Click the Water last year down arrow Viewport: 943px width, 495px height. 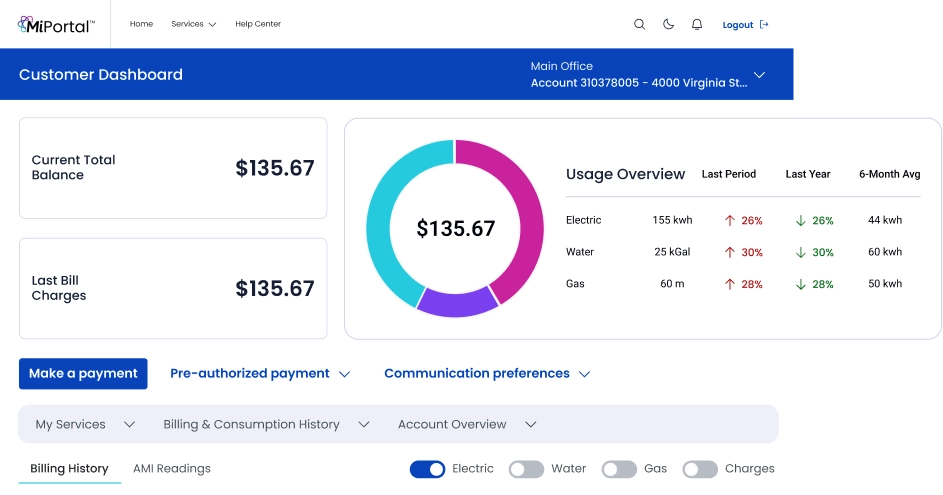801,252
